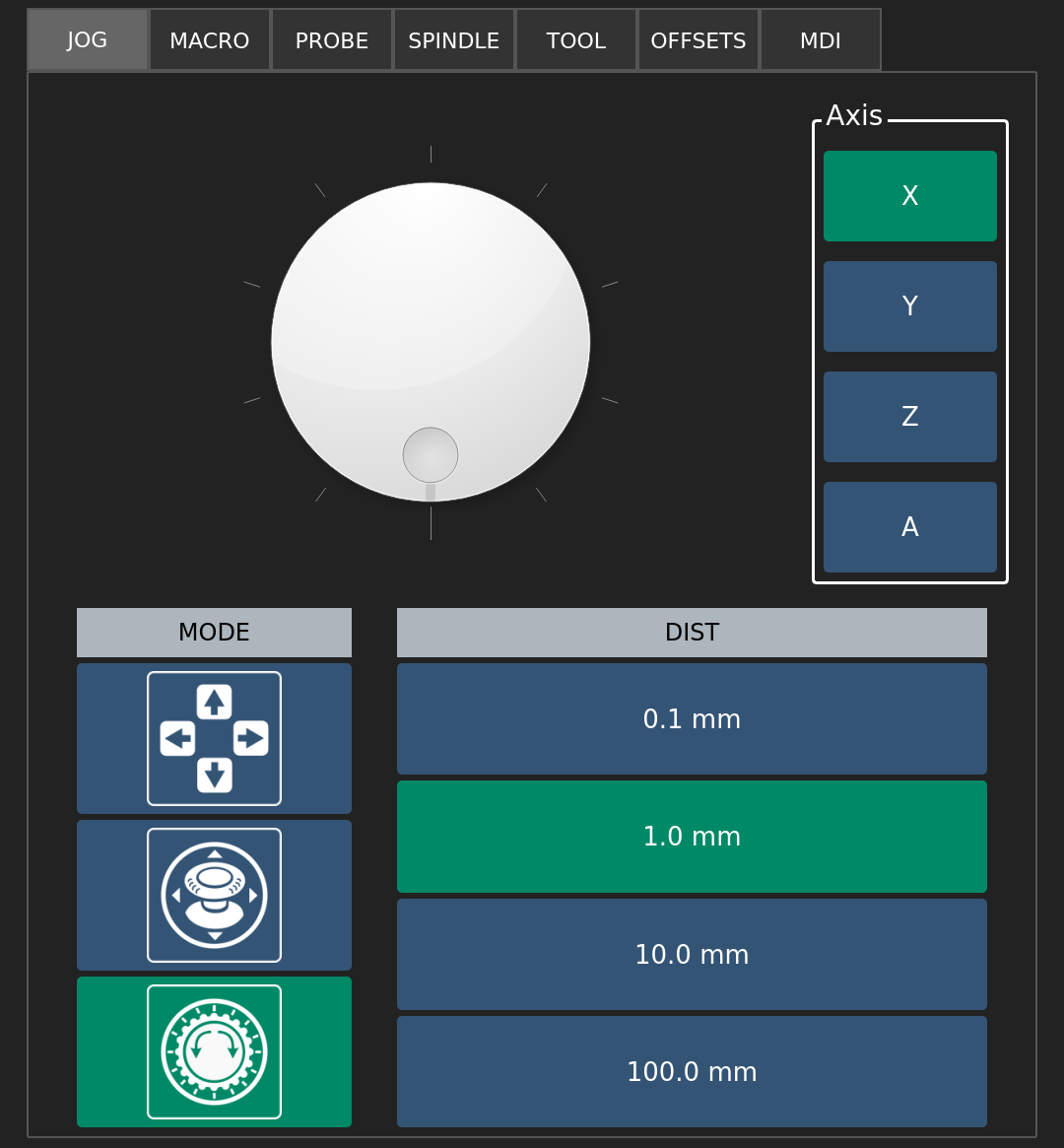Open the MDI tab
Screen dimensions: 1064x1148
pyautogui.click(x=821, y=40)
